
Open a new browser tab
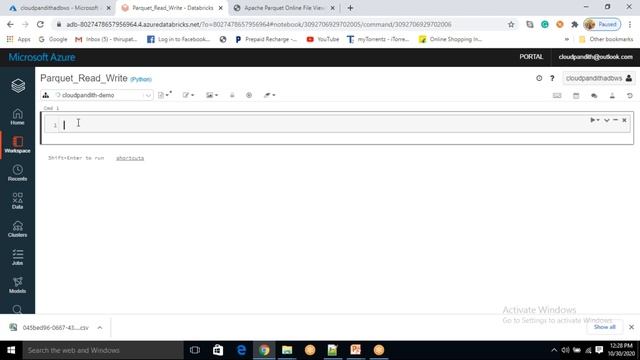click(x=350, y=8)
